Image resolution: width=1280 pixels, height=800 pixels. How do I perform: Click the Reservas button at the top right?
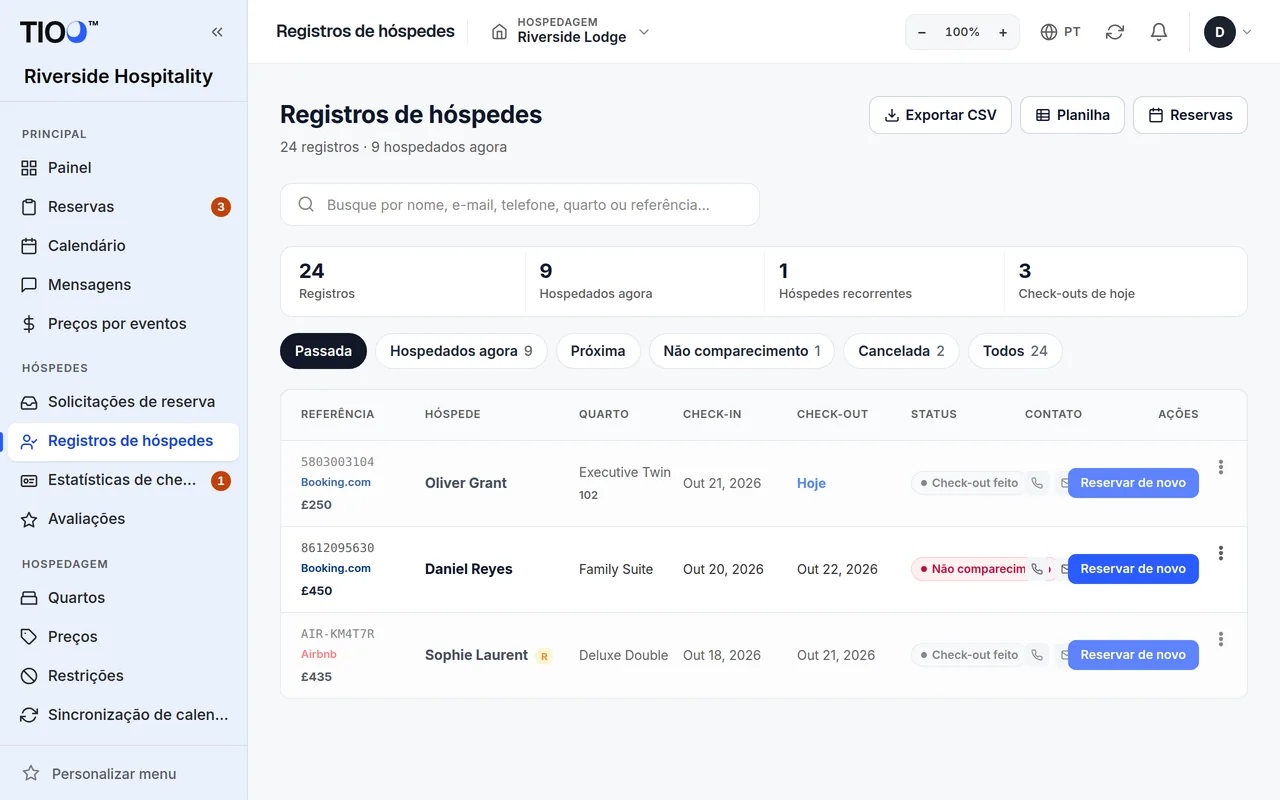tap(1190, 115)
